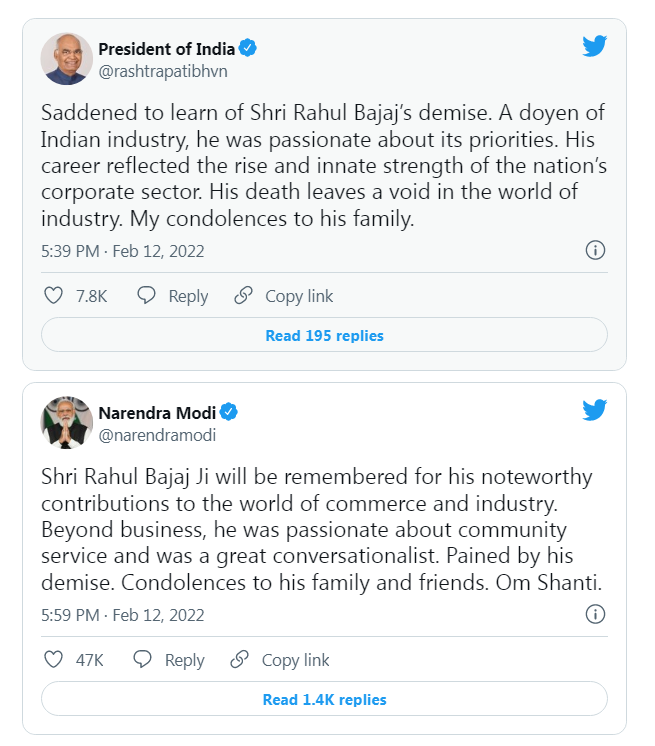Visit @narendramodi handle
The width and height of the screenshot is (655, 746).
point(157,435)
